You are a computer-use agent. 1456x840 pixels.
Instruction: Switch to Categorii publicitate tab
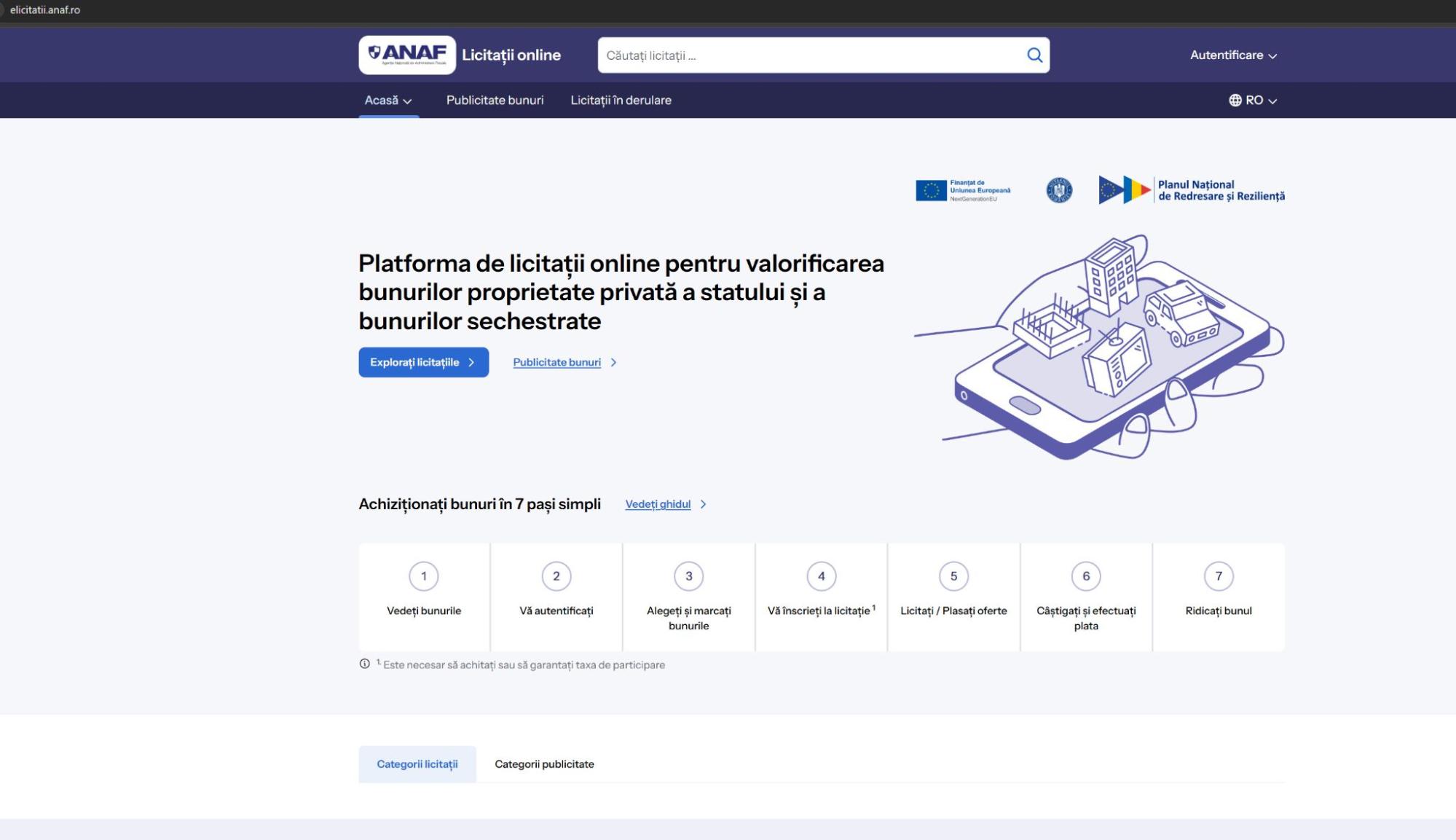pos(544,764)
